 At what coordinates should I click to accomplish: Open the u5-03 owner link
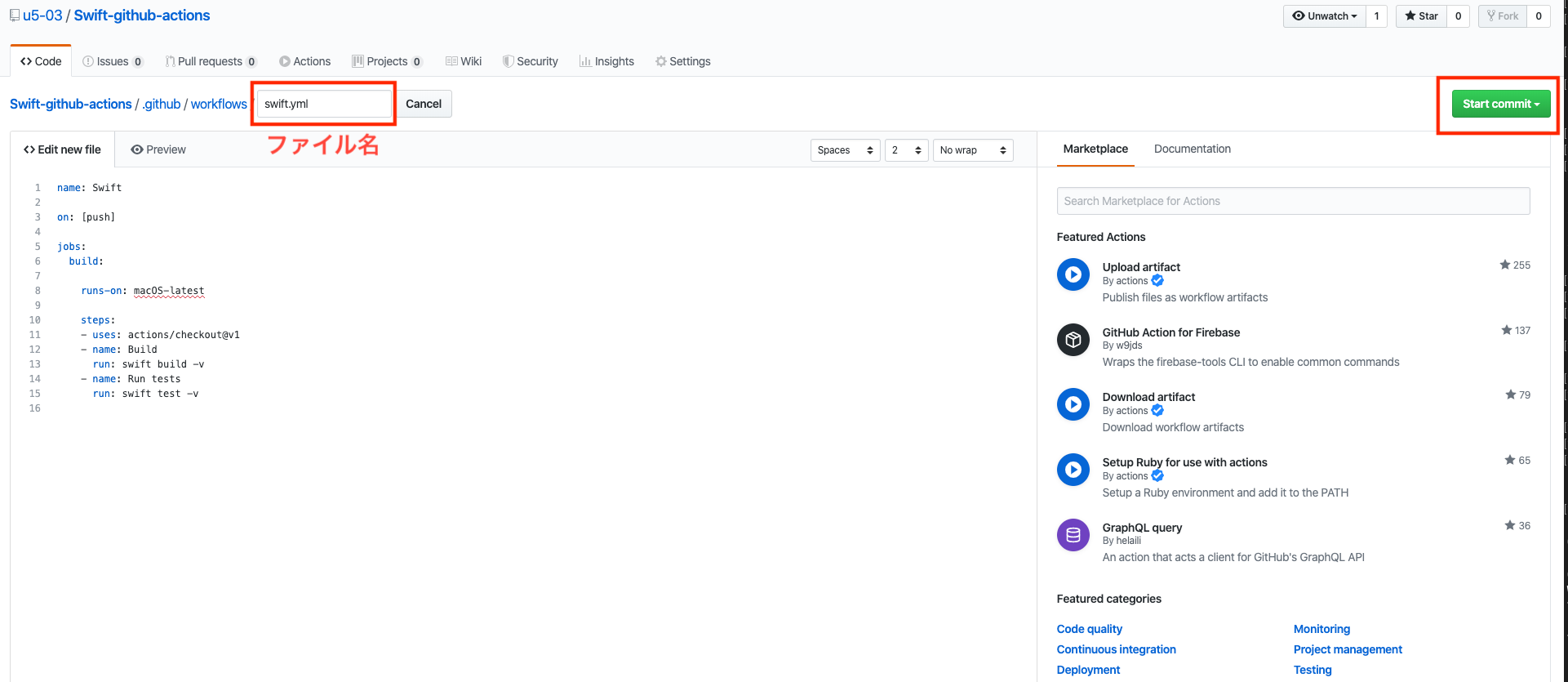(x=42, y=16)
